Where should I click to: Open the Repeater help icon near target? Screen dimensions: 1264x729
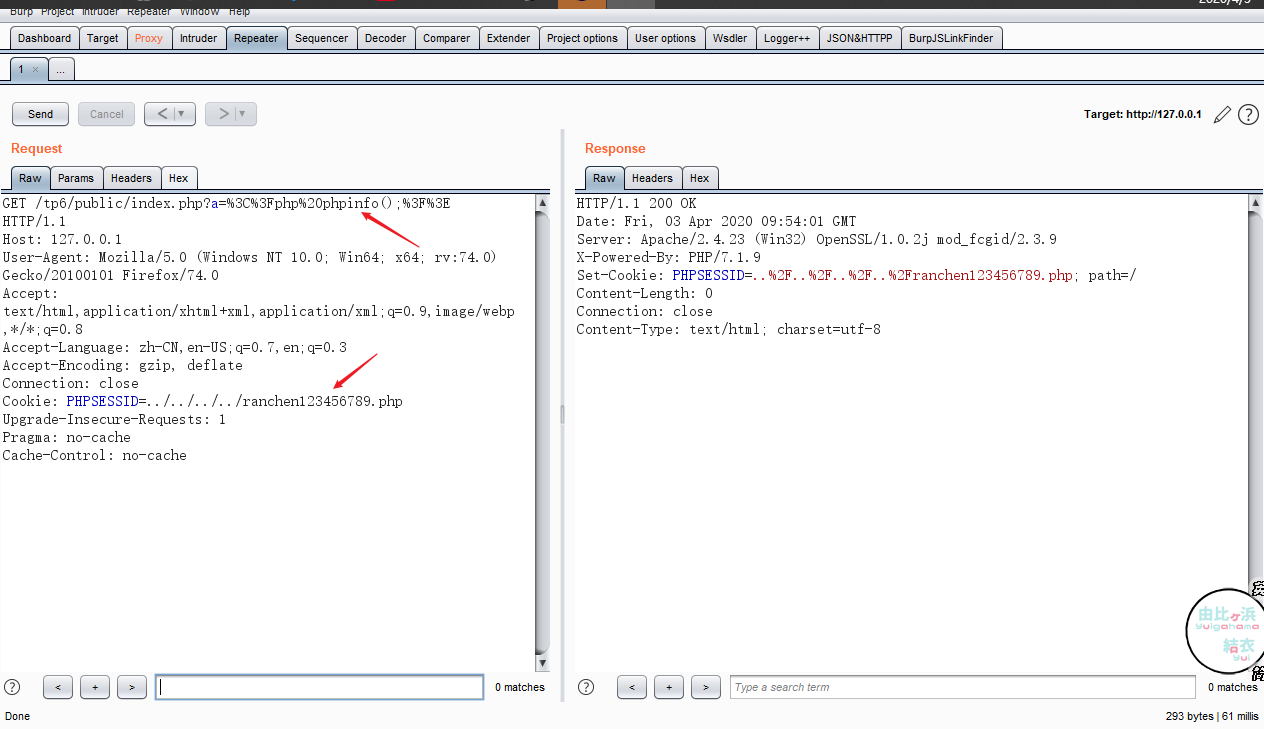pos(1248,115)
